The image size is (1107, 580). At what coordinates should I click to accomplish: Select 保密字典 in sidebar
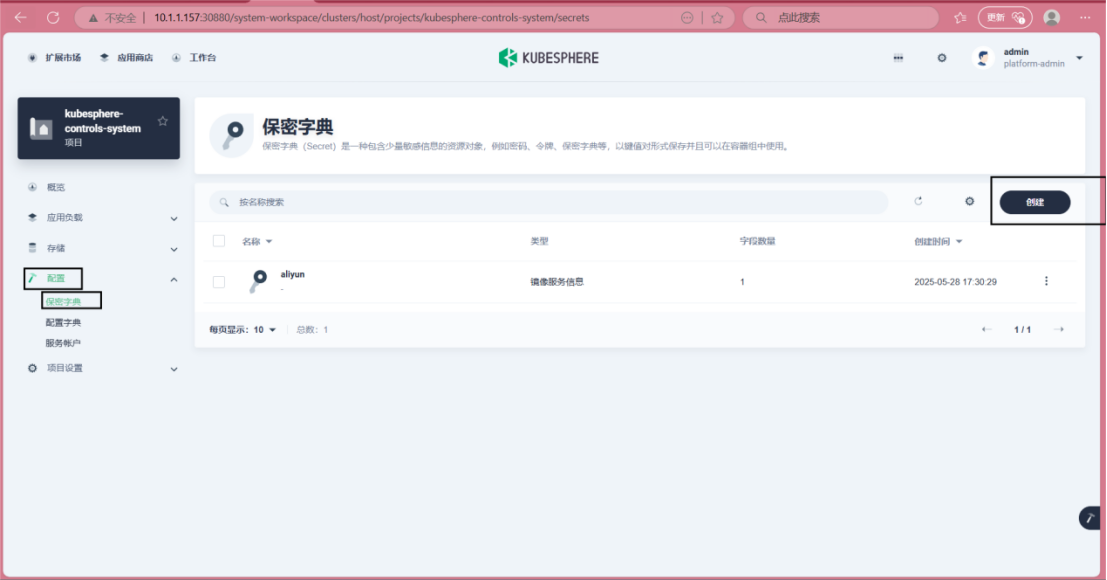[x=64, y=301]
